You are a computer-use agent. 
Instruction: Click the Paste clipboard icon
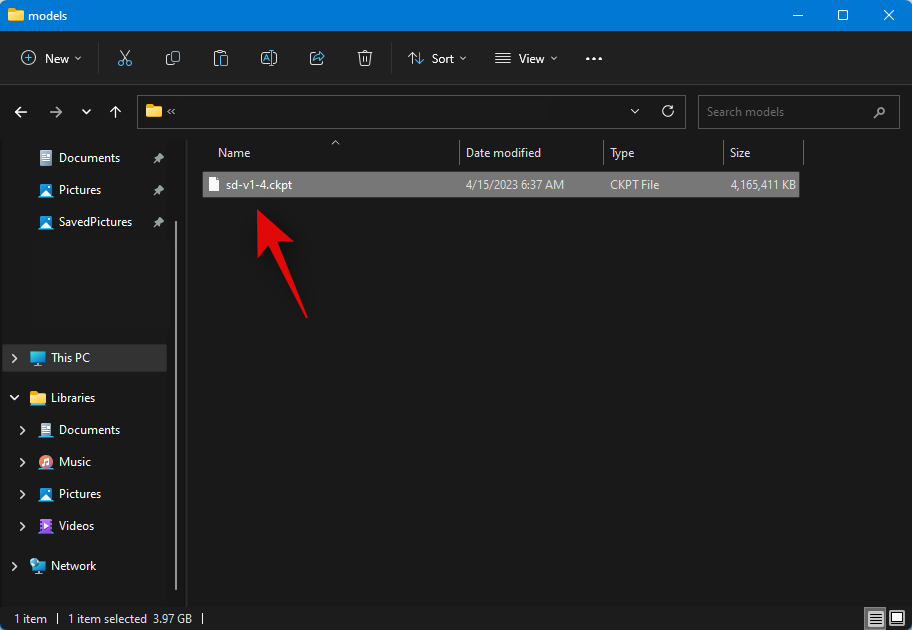click(221, 59)
